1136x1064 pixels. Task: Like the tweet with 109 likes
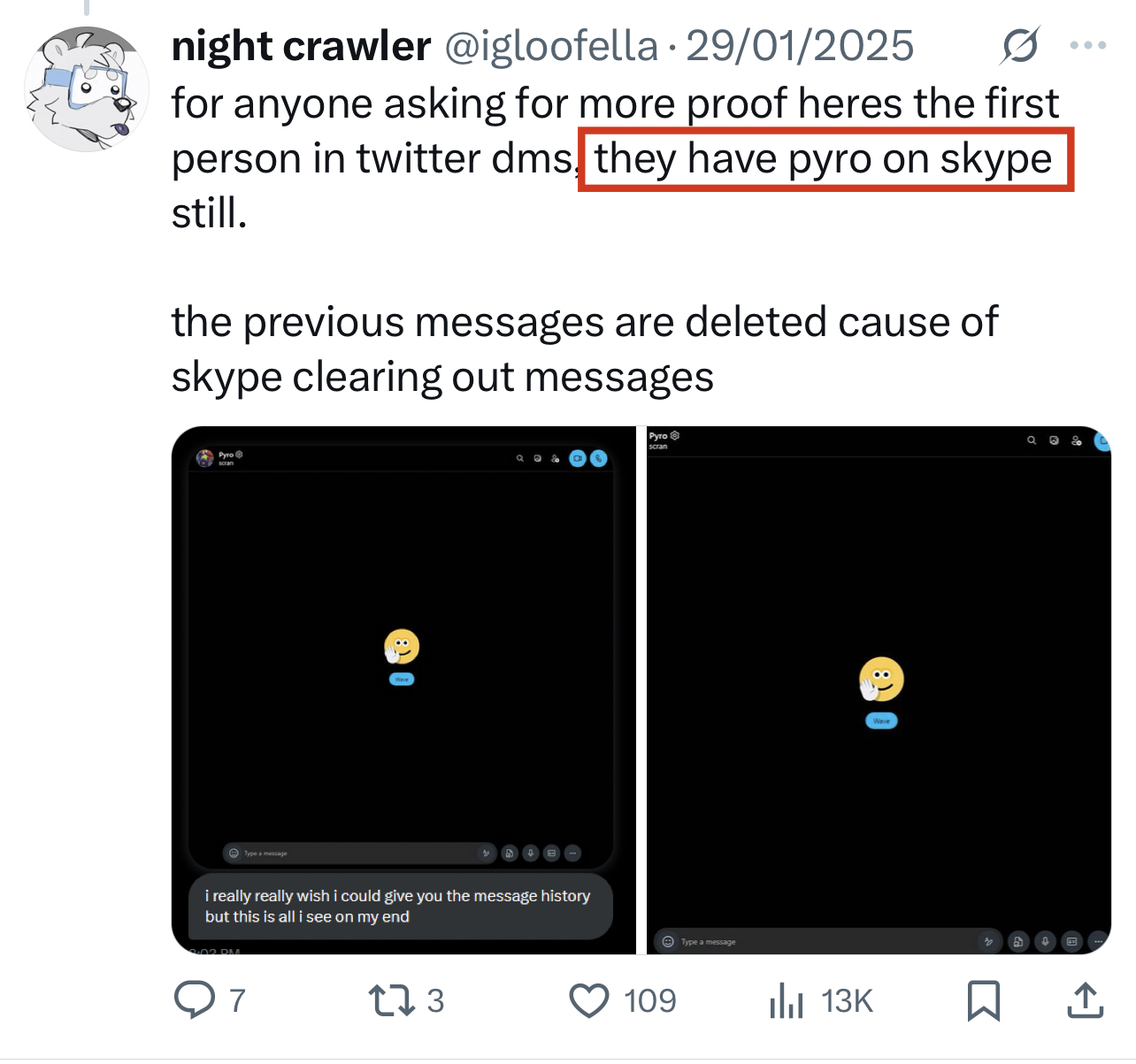point(589,1000)
